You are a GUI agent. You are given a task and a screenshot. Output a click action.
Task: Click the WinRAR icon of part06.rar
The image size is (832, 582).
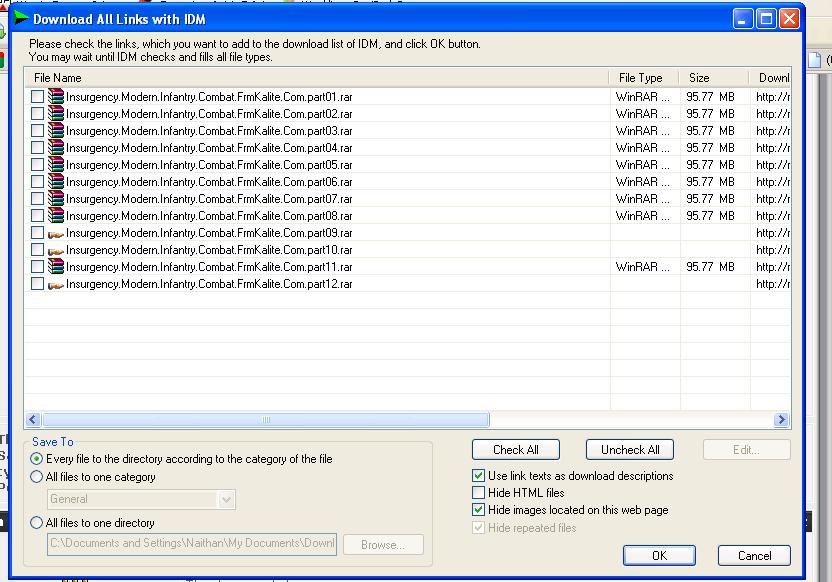(56, 181)
